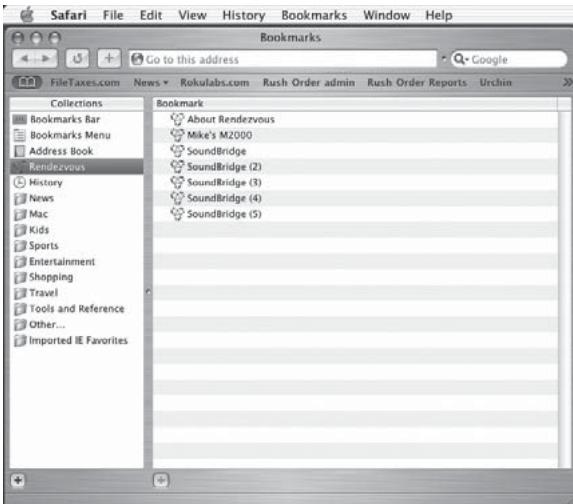The height and width of the screenshot is (504, 573).
Task: Select Bookmarks Menu collection
Action: pos(77,135)
